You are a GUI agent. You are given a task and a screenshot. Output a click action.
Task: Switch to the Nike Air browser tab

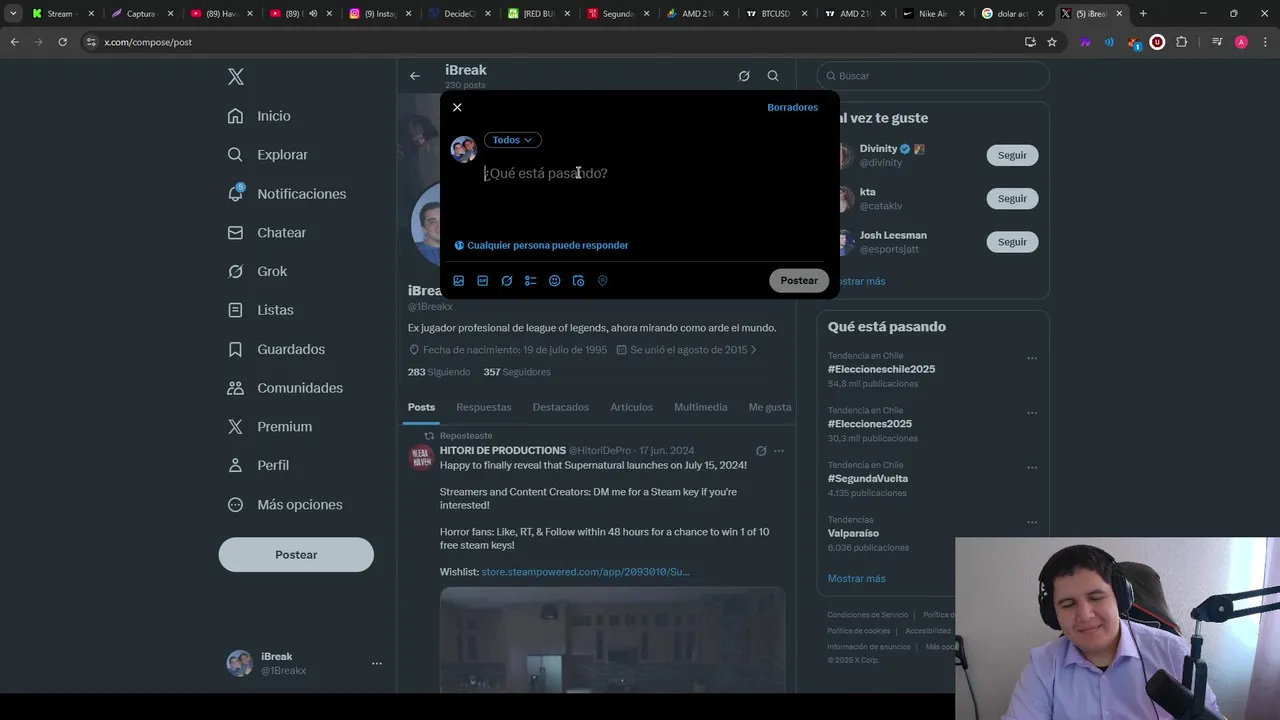point(934,14)
